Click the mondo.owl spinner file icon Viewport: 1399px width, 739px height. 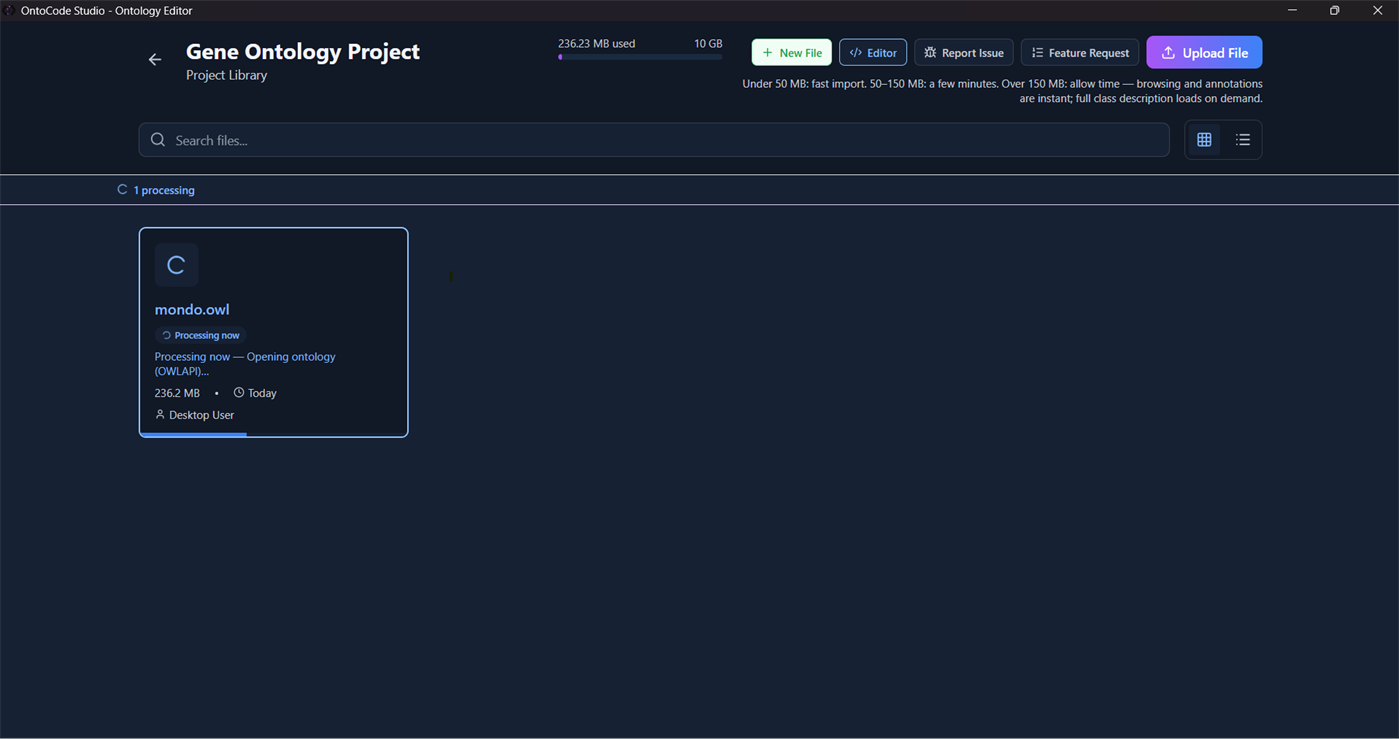(176, 265)
